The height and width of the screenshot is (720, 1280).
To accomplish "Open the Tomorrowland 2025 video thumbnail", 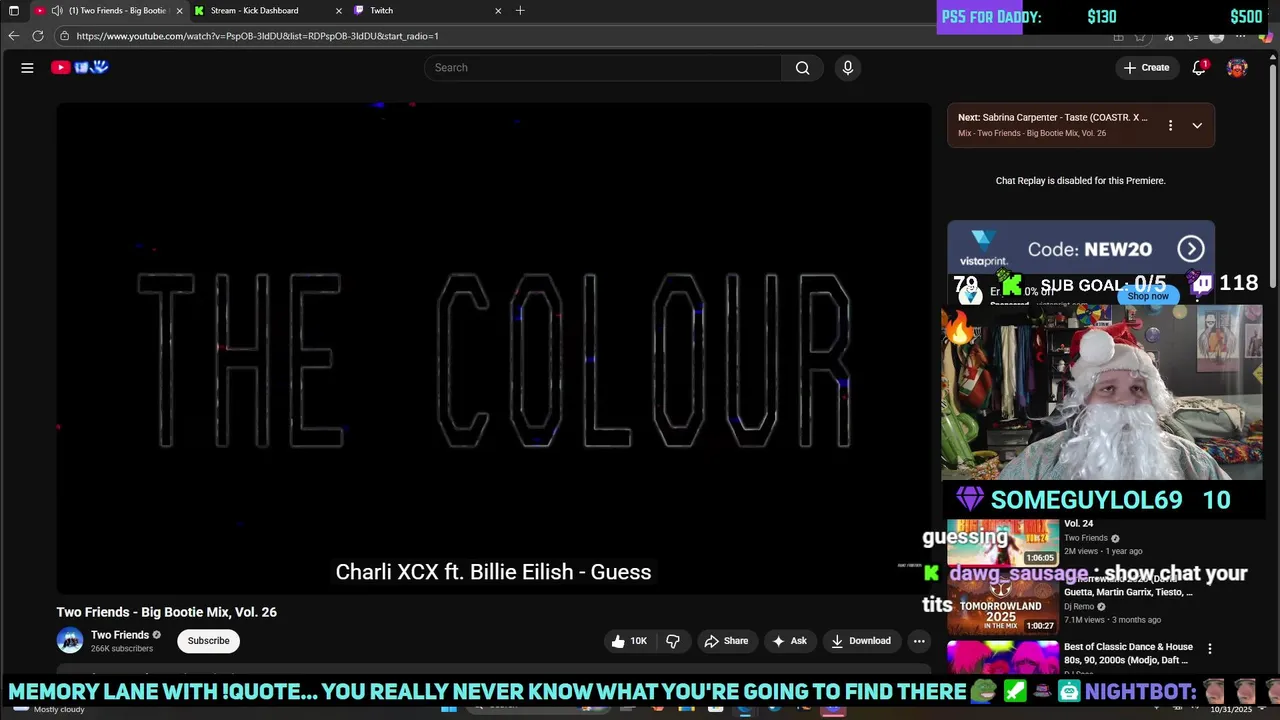I will (1002, 603).
